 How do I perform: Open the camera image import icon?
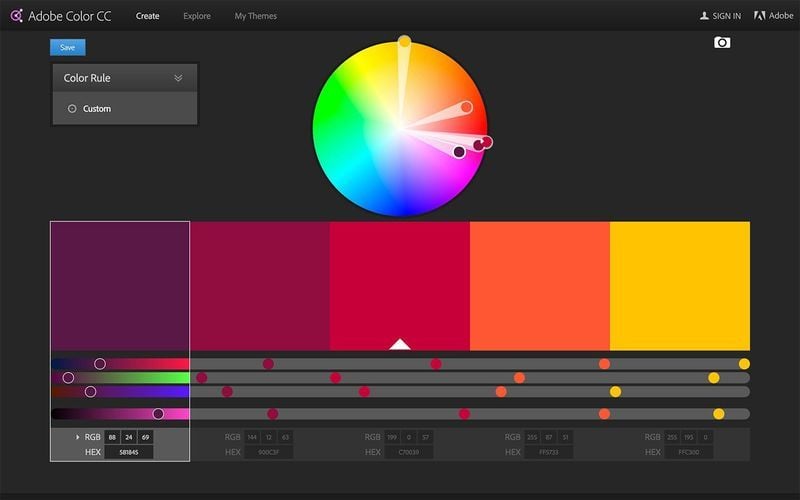[722, 43]
